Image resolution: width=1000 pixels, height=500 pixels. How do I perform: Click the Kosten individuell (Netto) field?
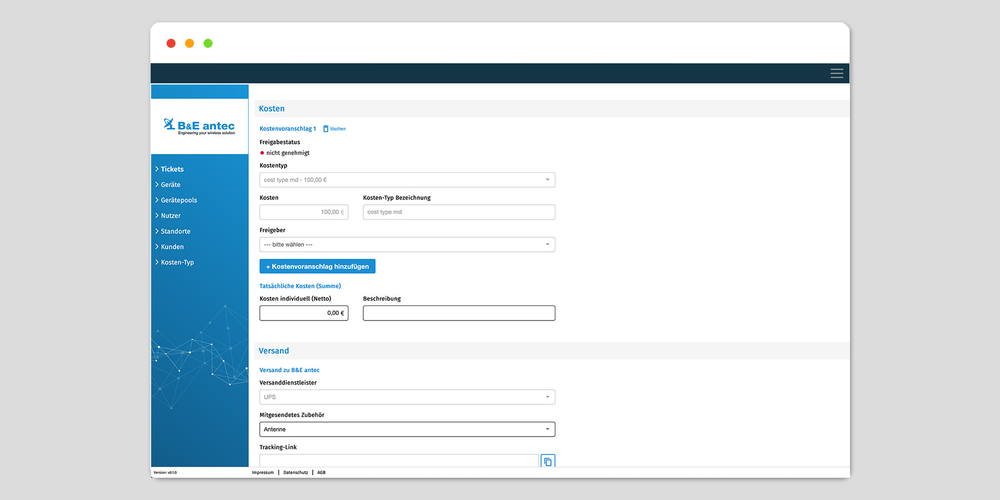(304, 313)
